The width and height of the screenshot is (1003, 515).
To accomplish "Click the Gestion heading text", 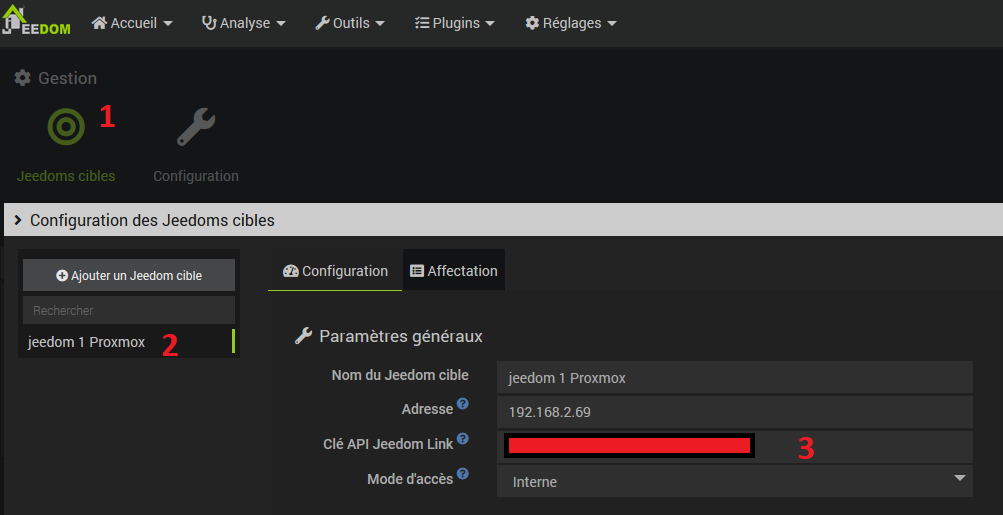I will coord(67,78).
